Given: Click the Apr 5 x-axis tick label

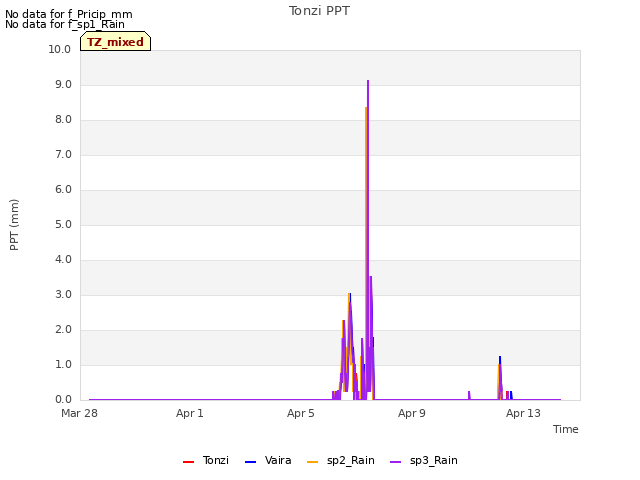Looking at the screenshot, I should click(x=301, y=413).
